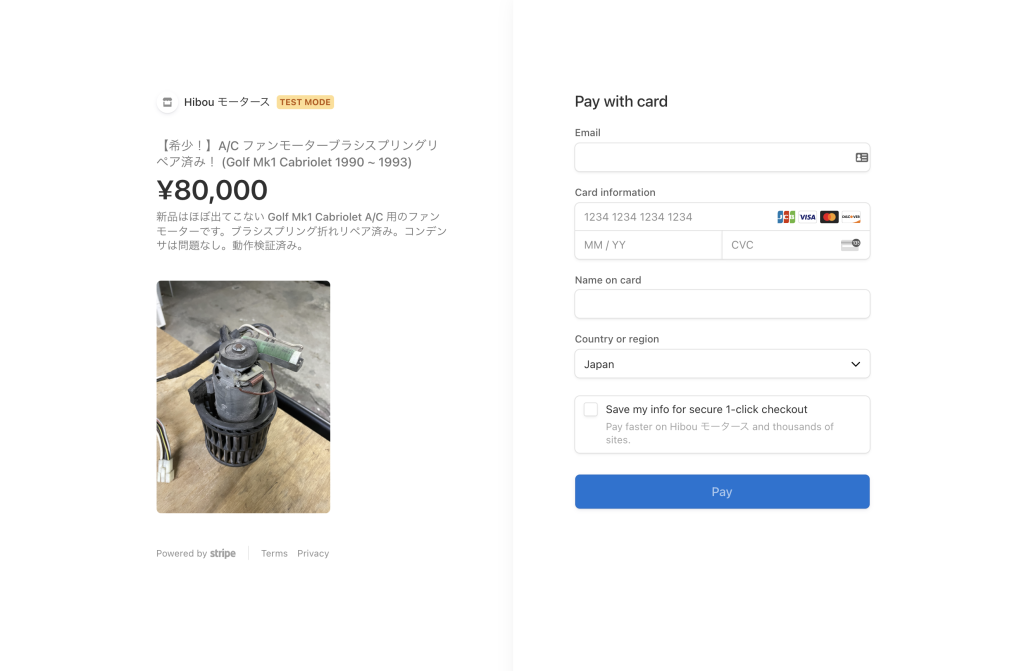Click the fan motor product photo
The width and height of the screenshot is (1024, 671).
pyautogui.click(x=243, y=396)
